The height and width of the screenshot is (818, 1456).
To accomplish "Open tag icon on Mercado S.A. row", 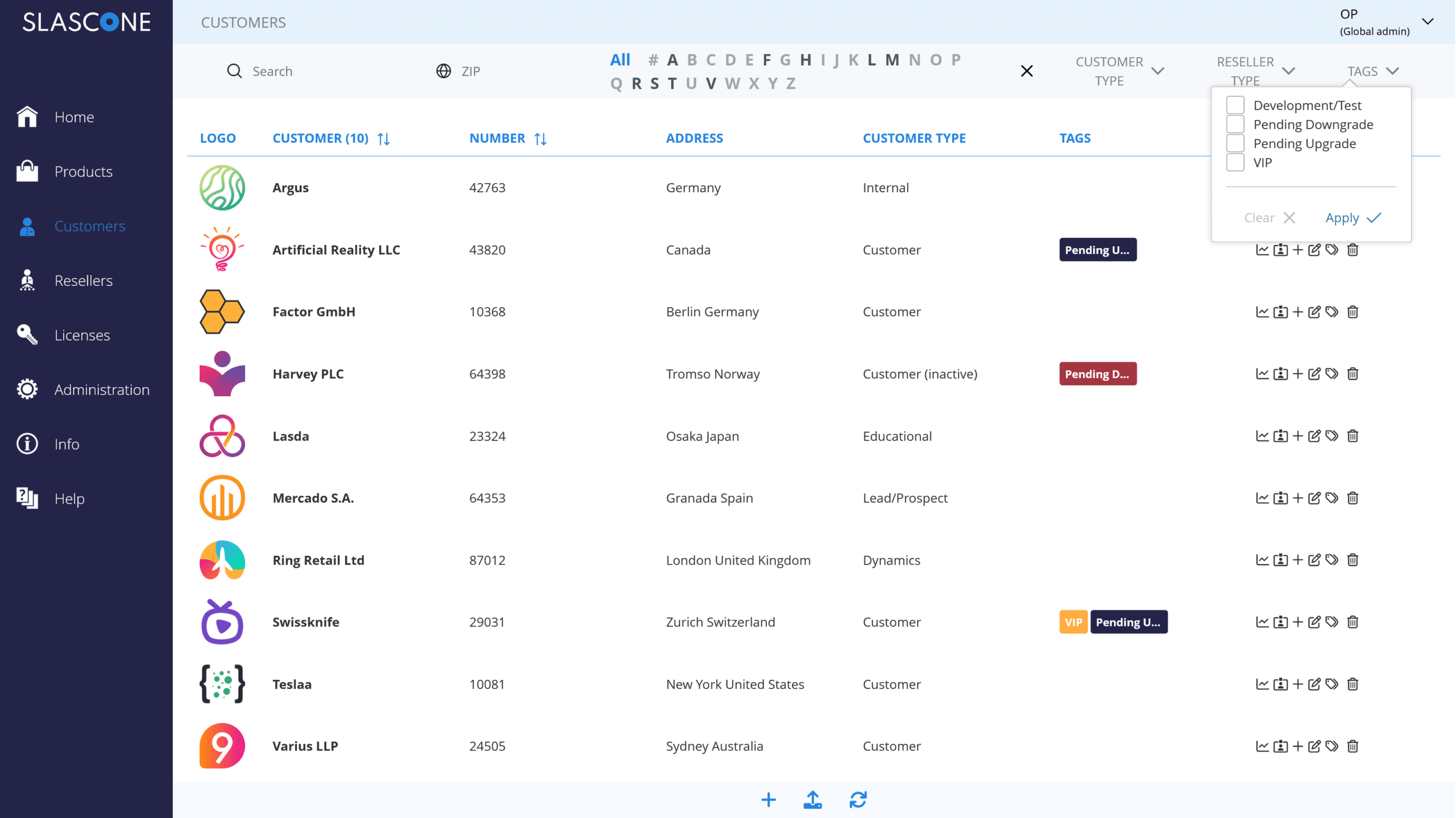I will (1332, 497).
